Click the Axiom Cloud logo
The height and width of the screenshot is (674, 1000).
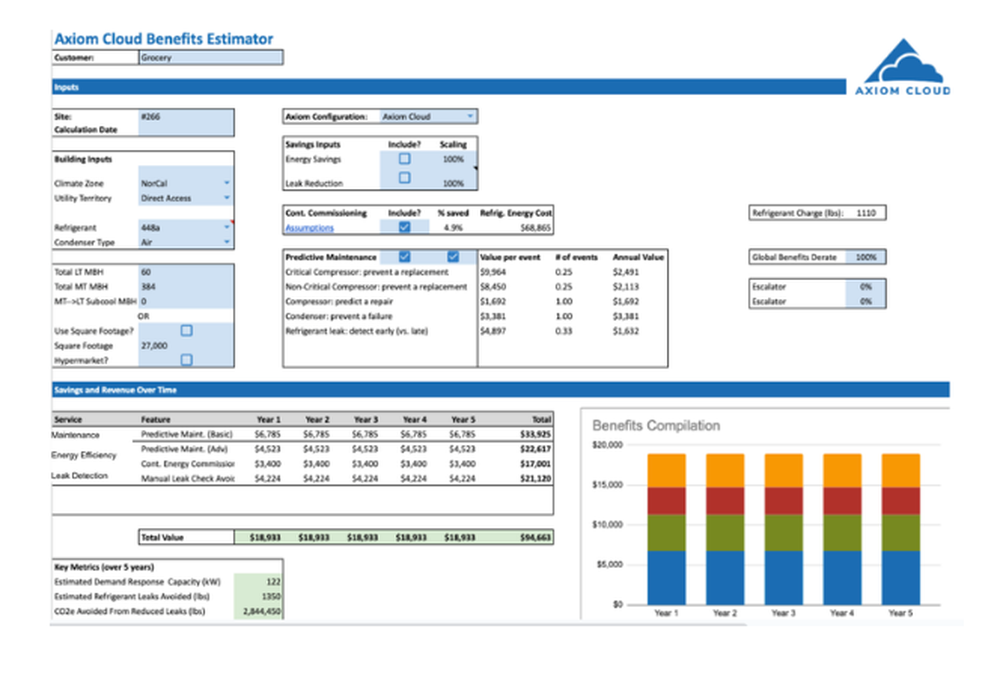(x=902, y=67)
